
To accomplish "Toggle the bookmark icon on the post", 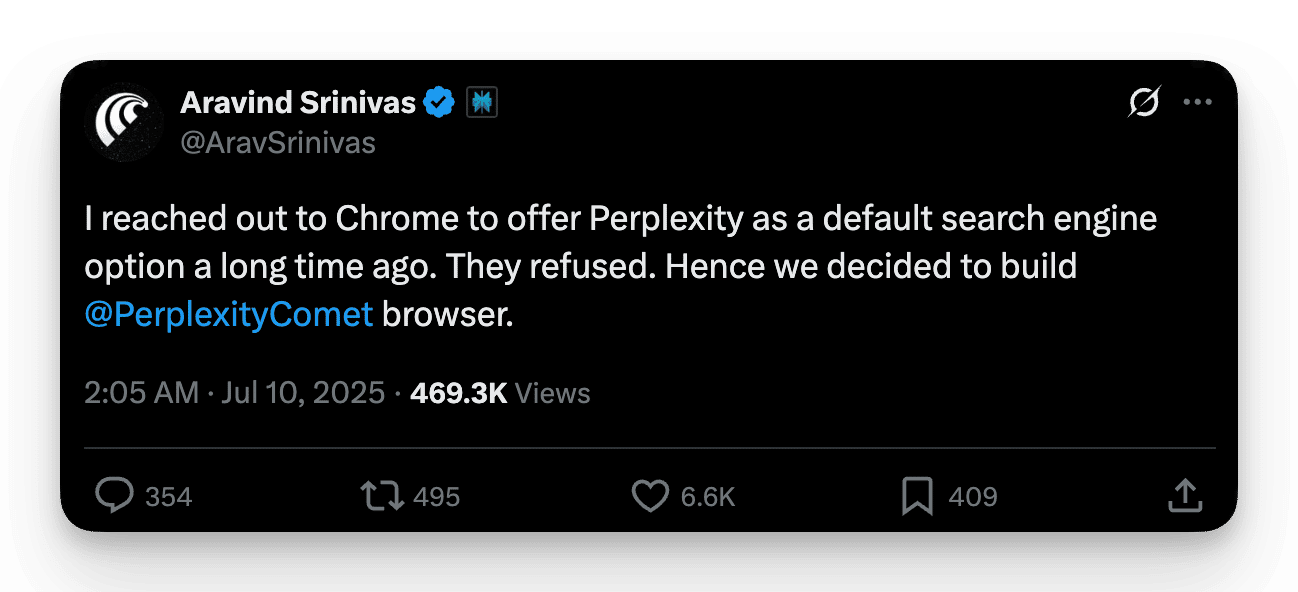I will click(x=917, y=496).
